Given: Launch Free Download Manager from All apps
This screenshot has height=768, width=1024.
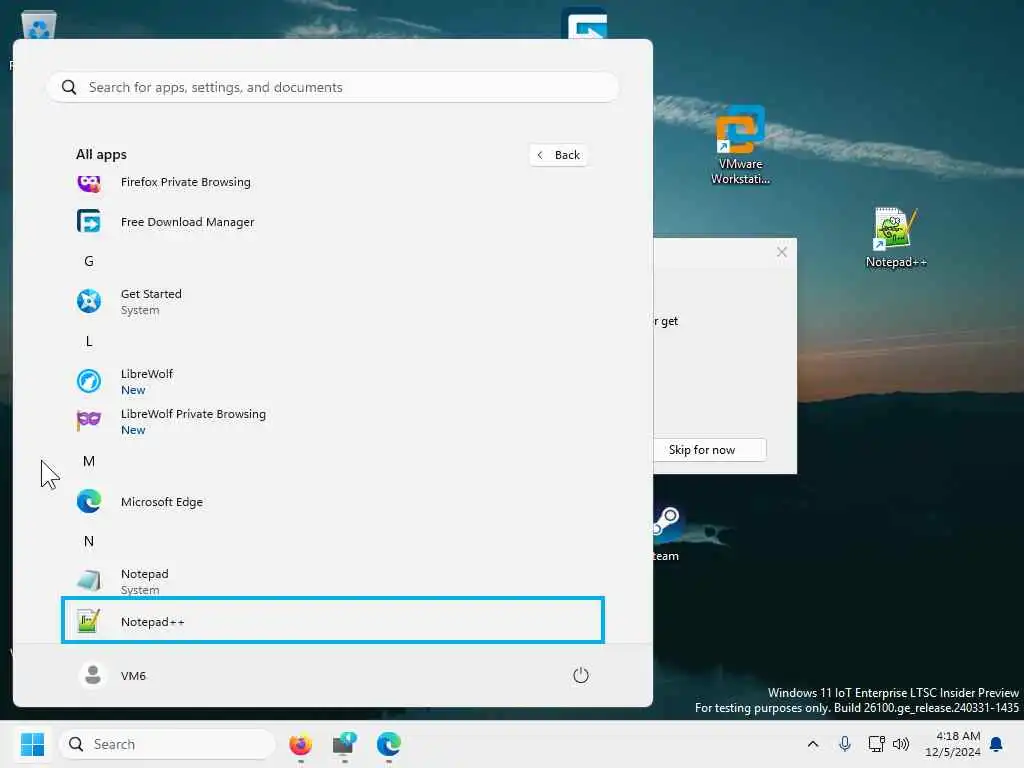Looking at the screenshot, I should pos(333,222).
